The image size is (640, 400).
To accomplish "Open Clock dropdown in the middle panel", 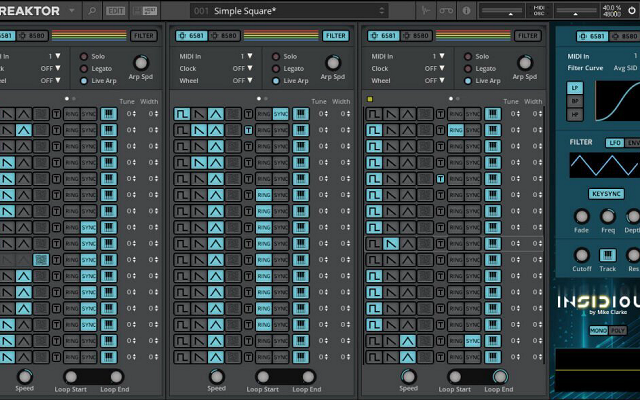I will click(x=242, y=69).
